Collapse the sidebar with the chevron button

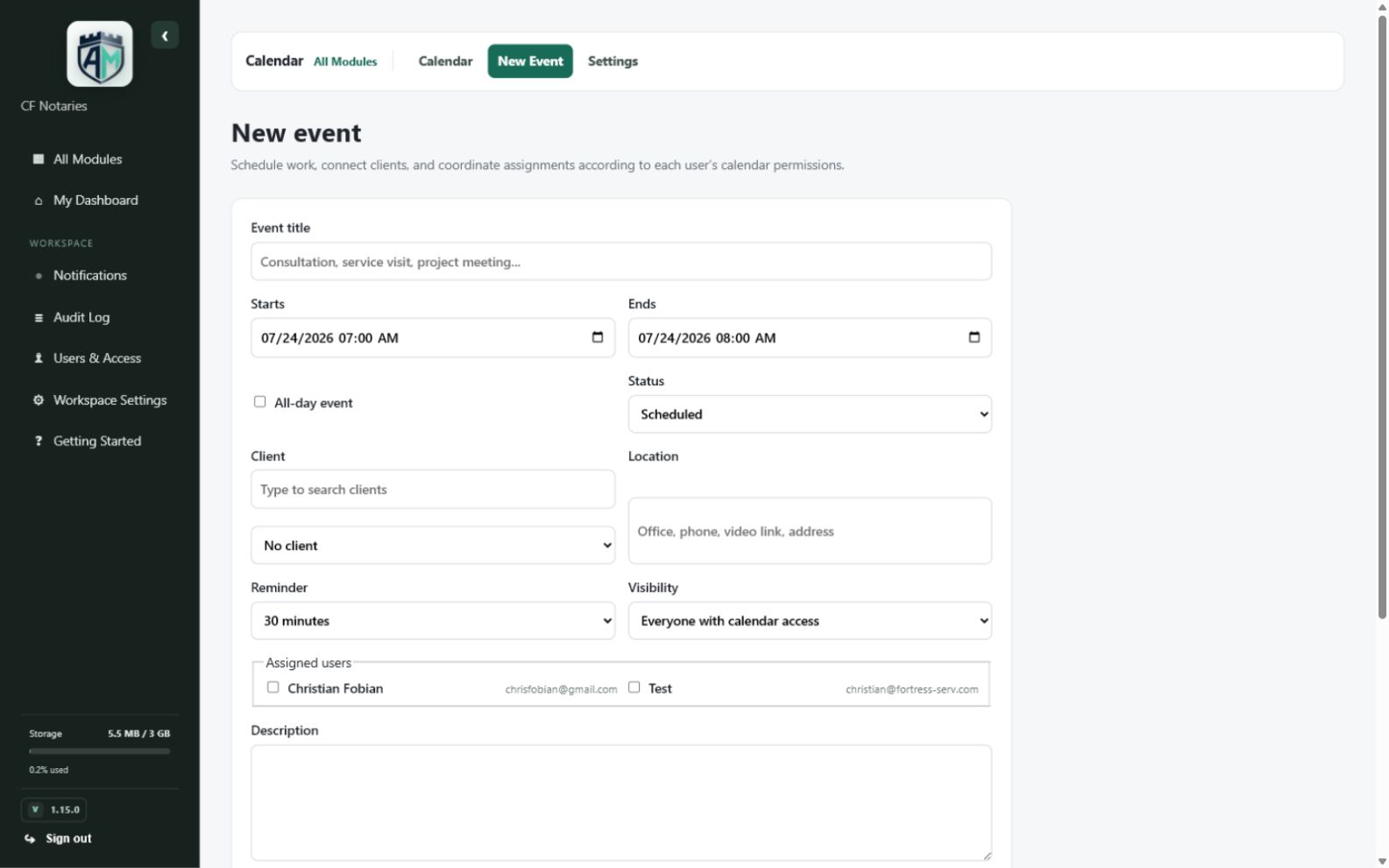(x=165, y=36)
